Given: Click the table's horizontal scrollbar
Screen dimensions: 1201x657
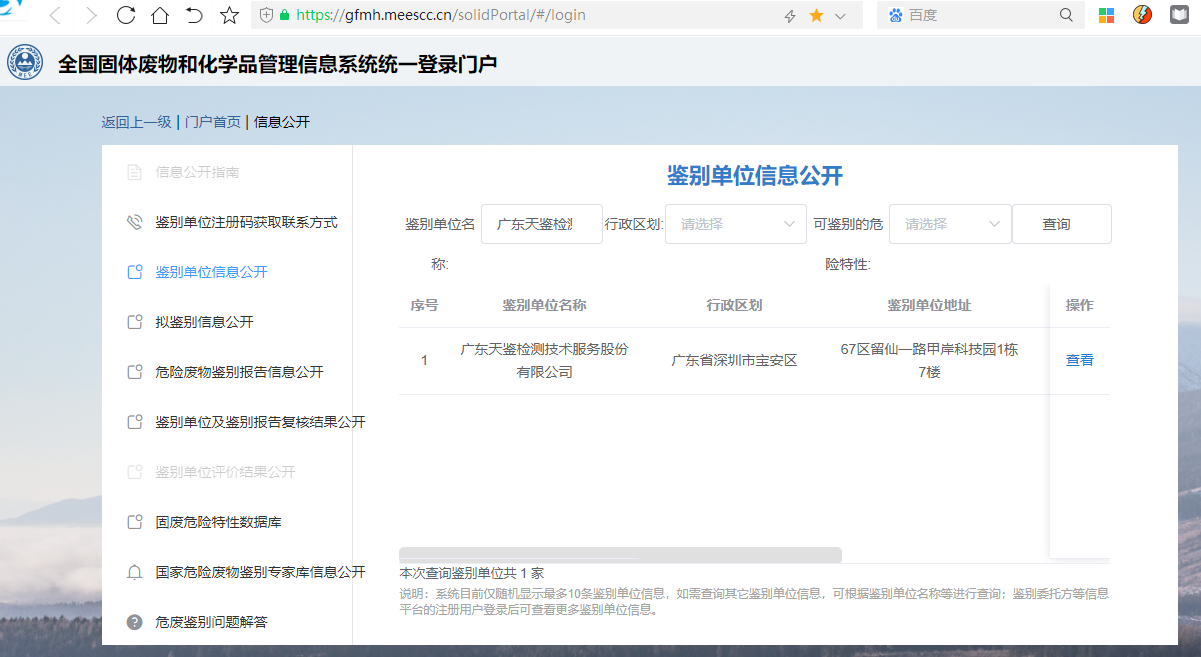Looking at the screenshot, I should point(620,555).
